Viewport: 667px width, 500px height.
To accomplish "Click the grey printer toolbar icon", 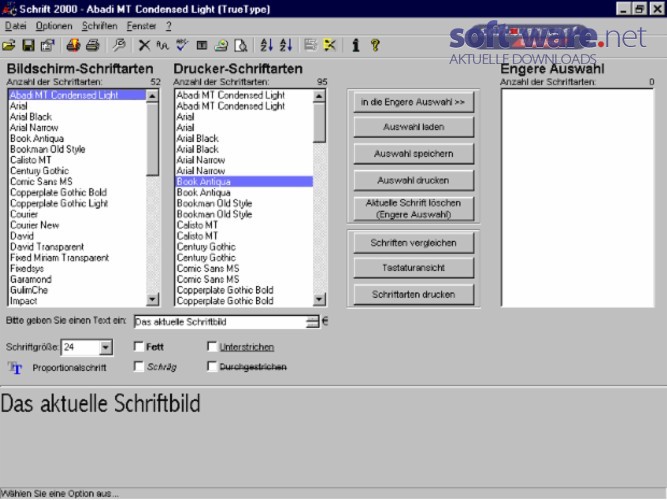I will (x=93, y=45).
